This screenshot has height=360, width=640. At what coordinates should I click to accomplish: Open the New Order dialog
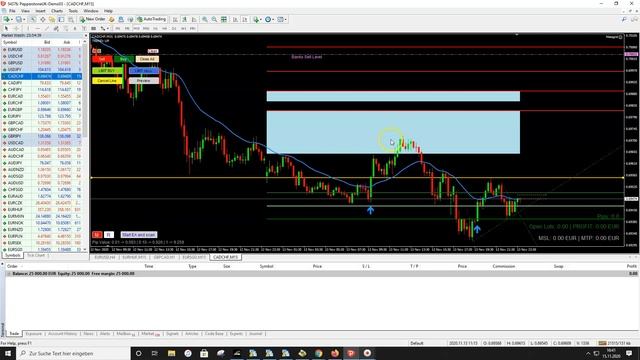point(93,19)
